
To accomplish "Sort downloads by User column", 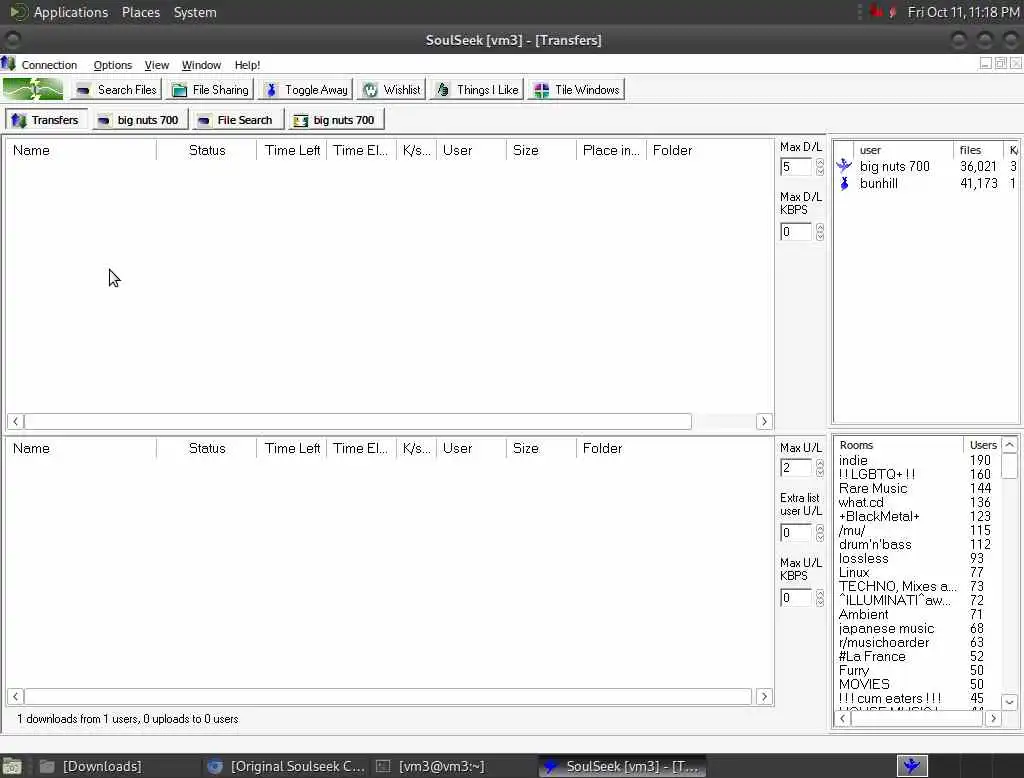I will 472,150.
